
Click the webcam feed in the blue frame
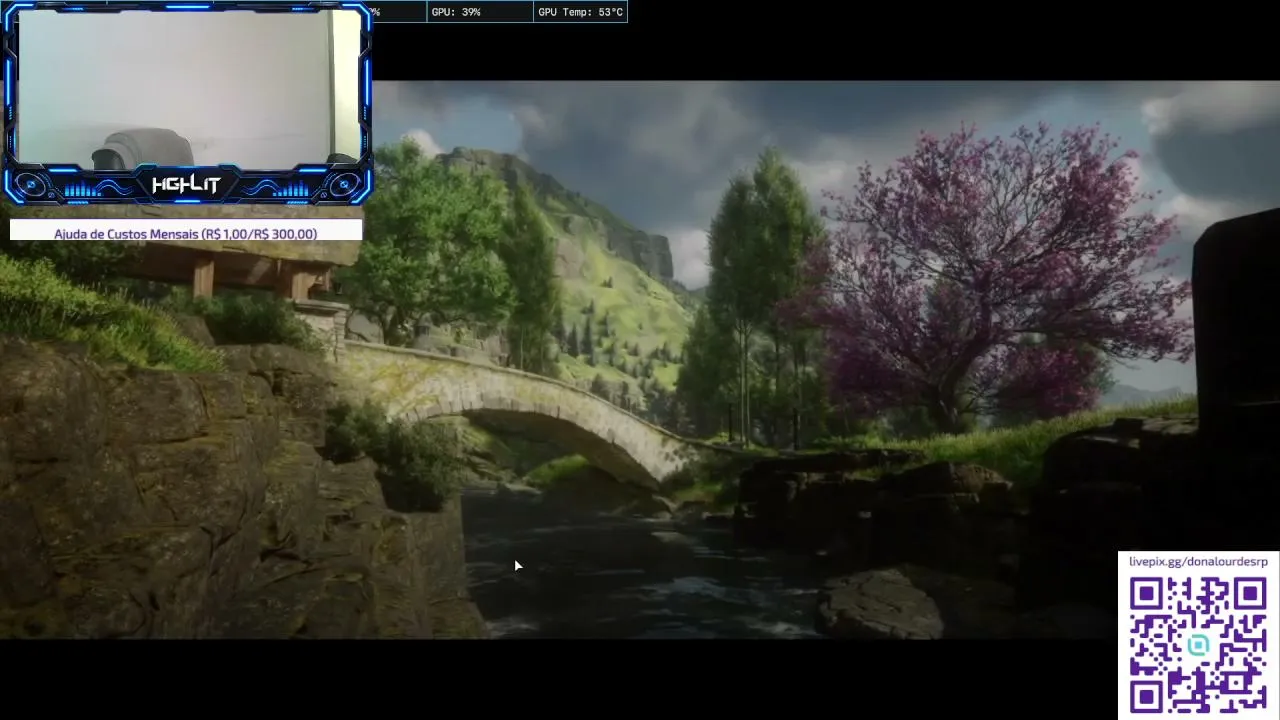click(x=190, y=88)
